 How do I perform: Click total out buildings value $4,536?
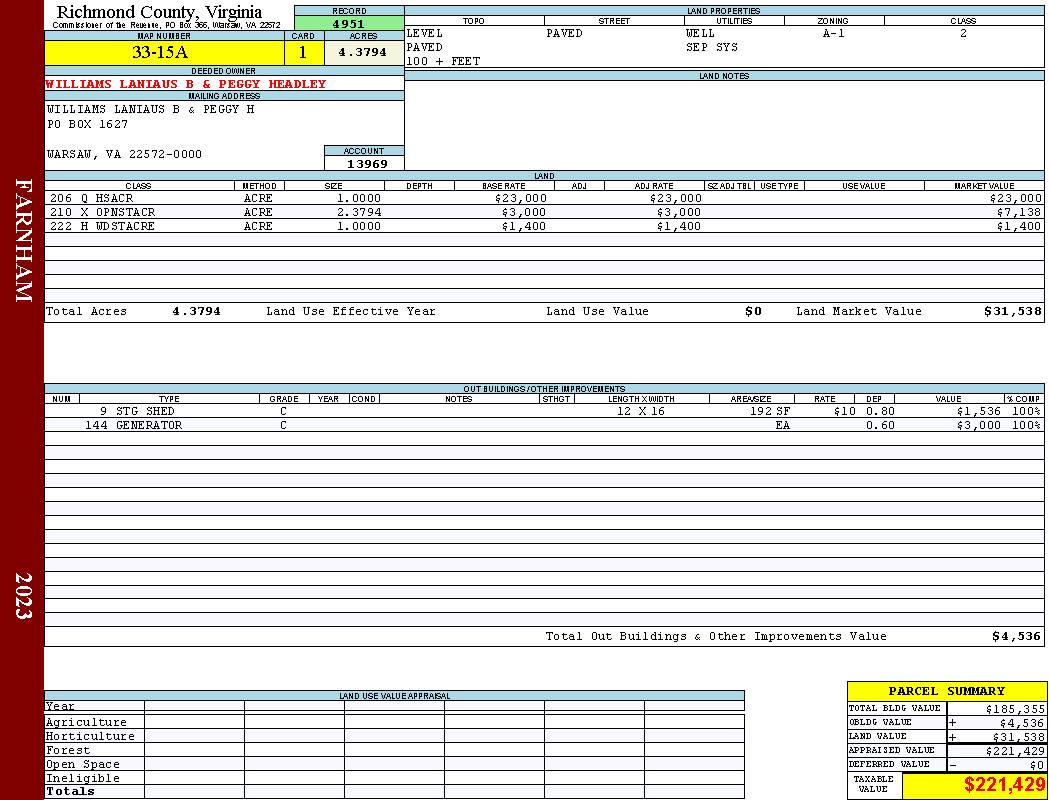1017,637
